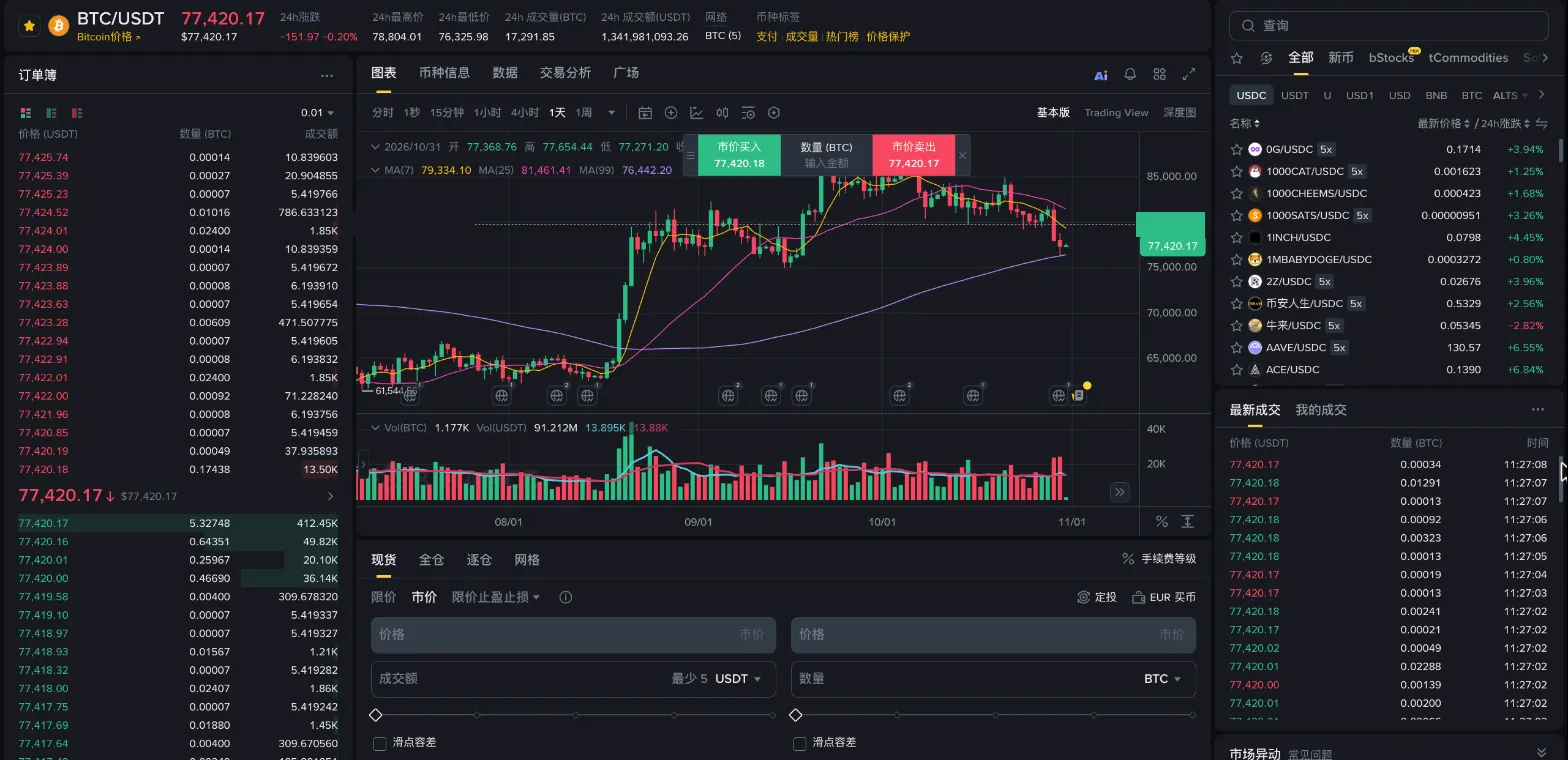1568x760 pixels.
Task: Switch to the 币种信息 tab
Action: pyautogui.click(x=444, y=73)
